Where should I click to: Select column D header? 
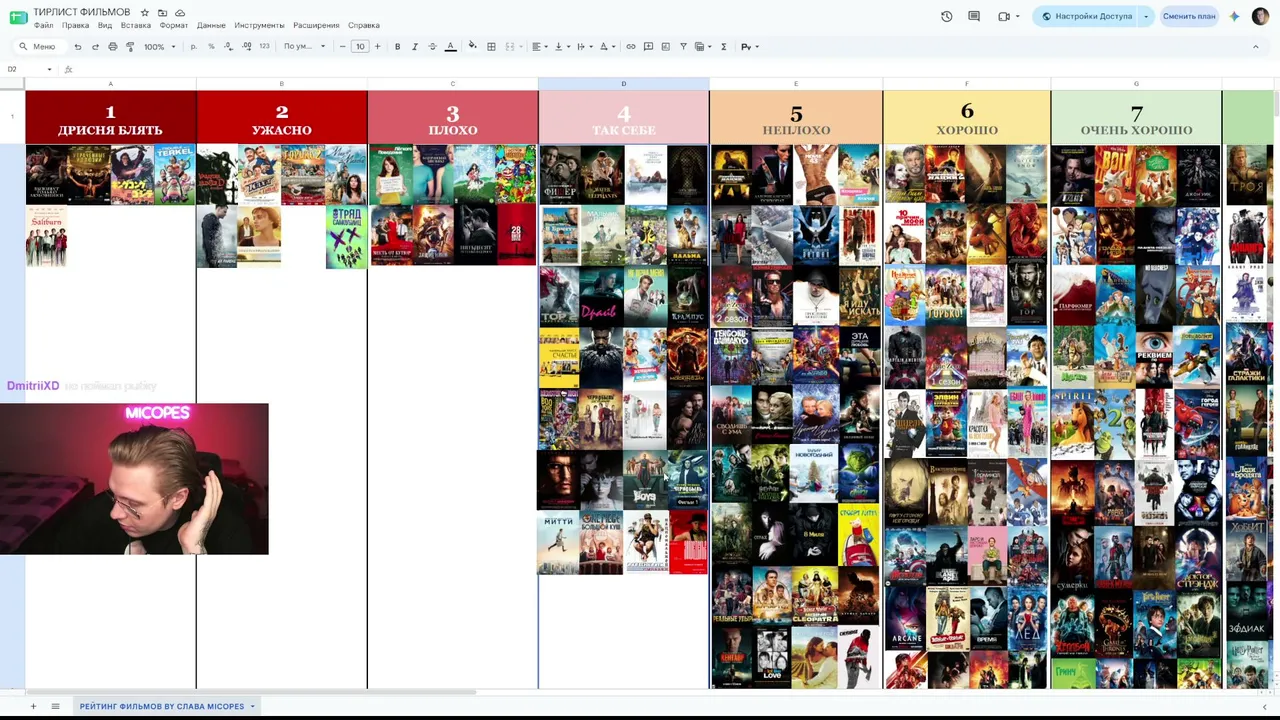(624, 84)
